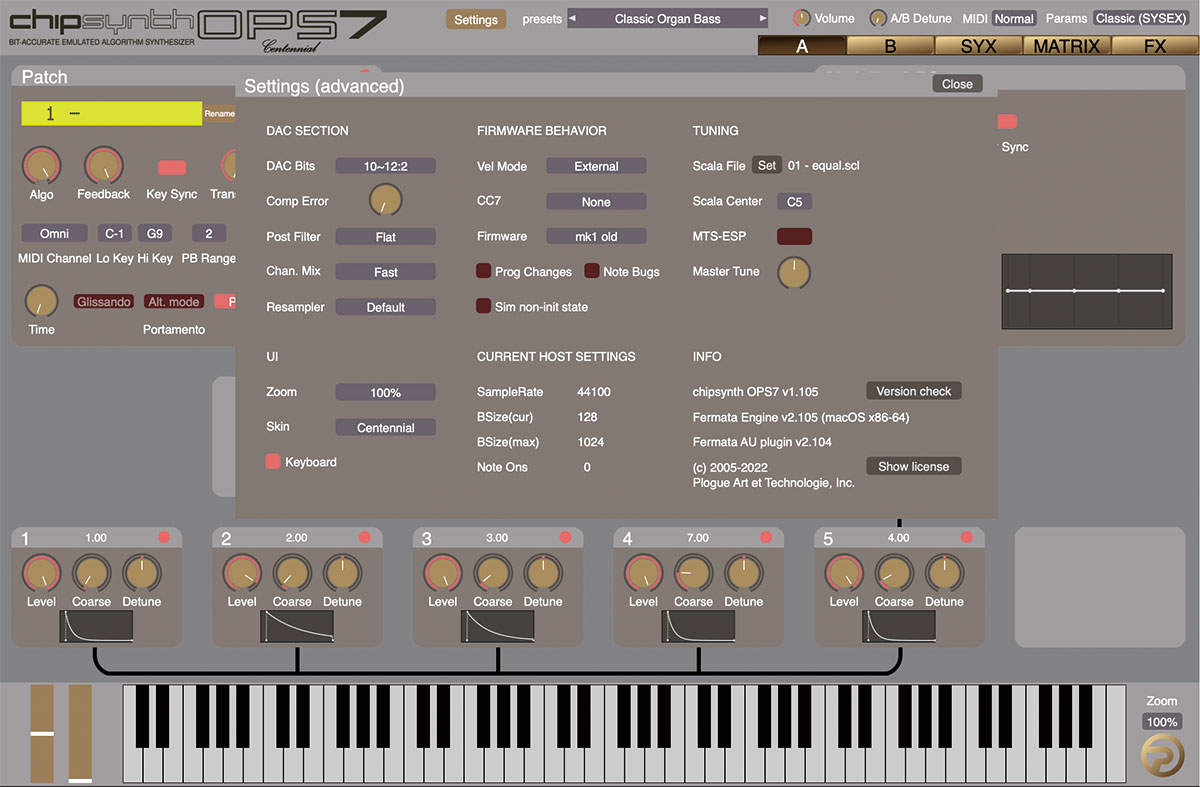Click the circular OPS7 logo near the Zoom control
The height and width of the screenshot is (787, 1200).
(1163, 755)
